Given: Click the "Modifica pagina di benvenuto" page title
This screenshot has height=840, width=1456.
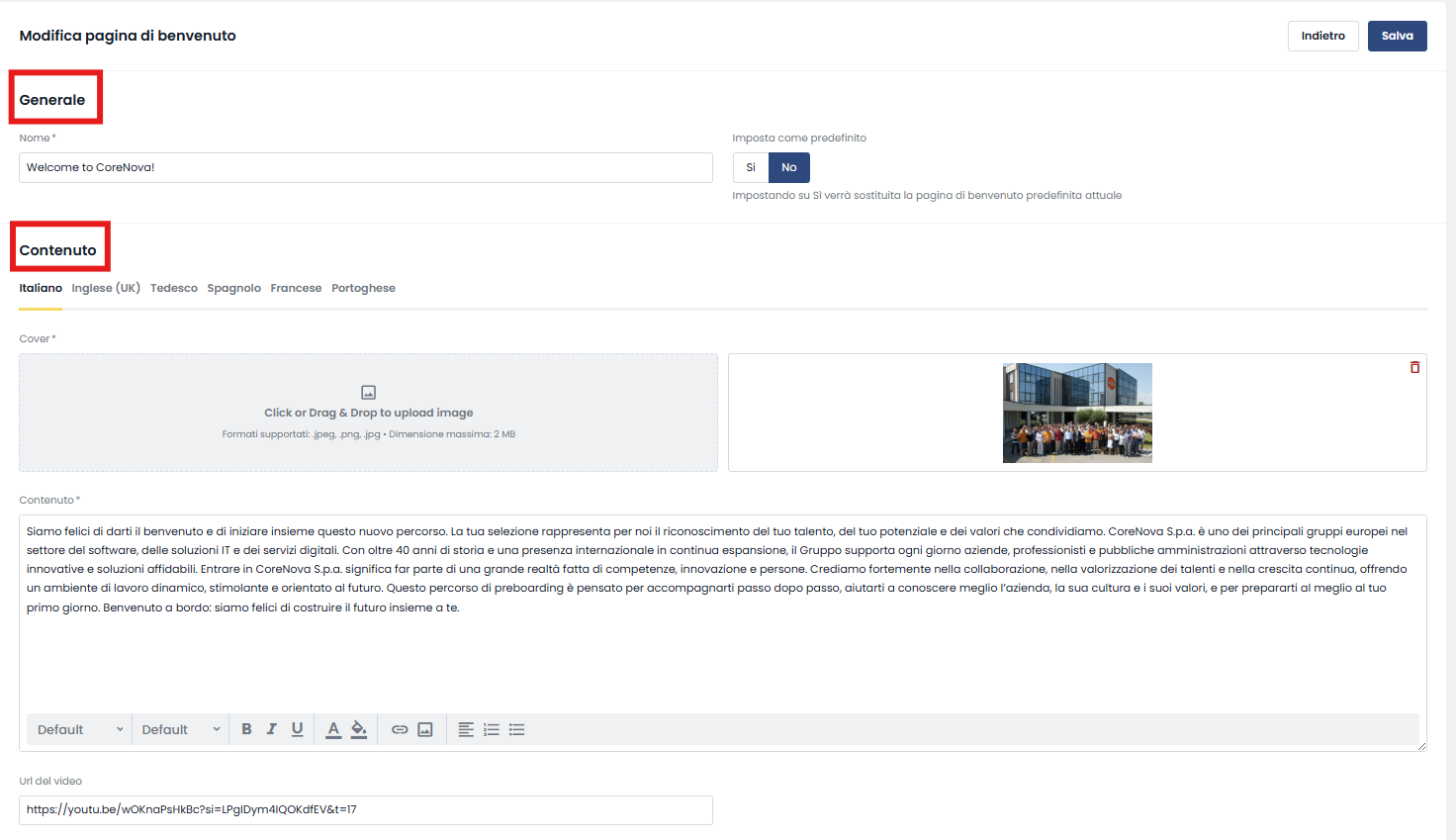Looking at the screenshot, I should (128, 36).
